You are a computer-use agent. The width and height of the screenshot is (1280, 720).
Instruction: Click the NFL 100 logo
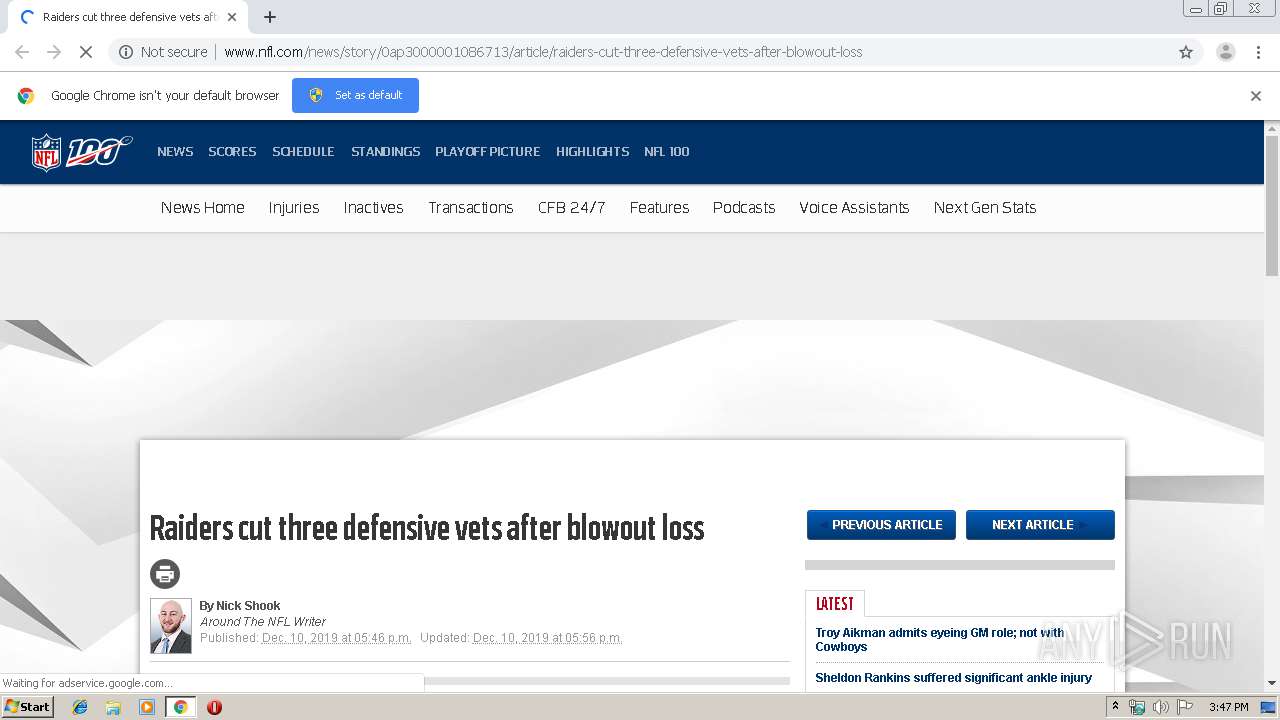[81, 152]
